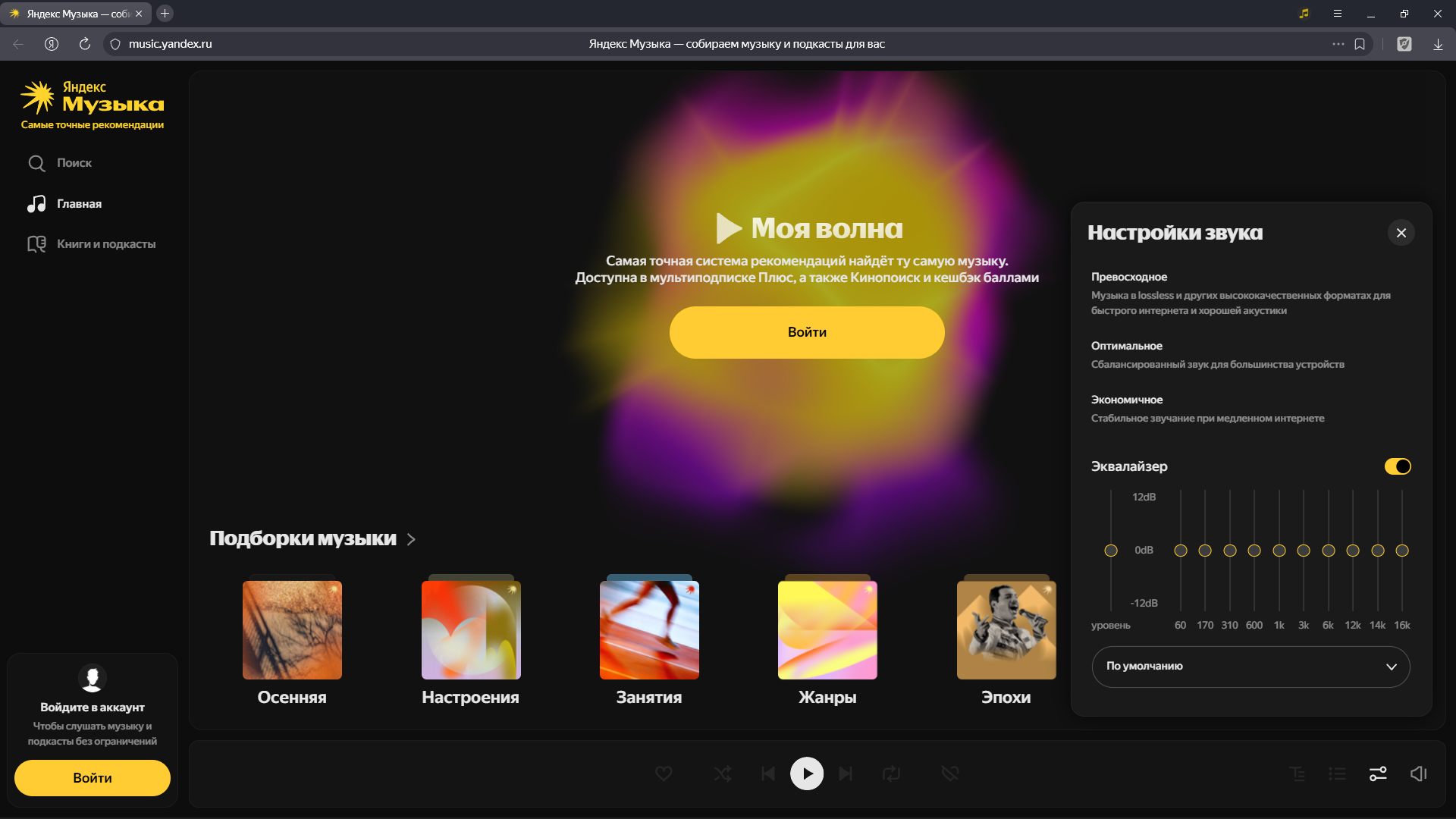Click the equalizer уровень slider knob
This screenshot has width=1456, height=819.
pos(1111,551)
